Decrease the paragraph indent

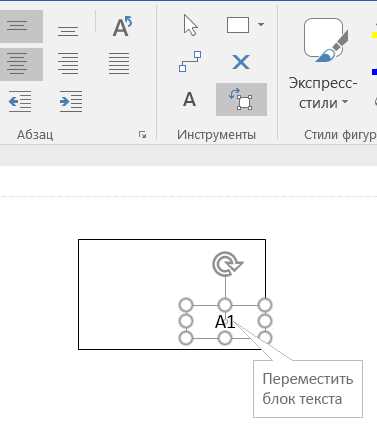coord(20,101)
